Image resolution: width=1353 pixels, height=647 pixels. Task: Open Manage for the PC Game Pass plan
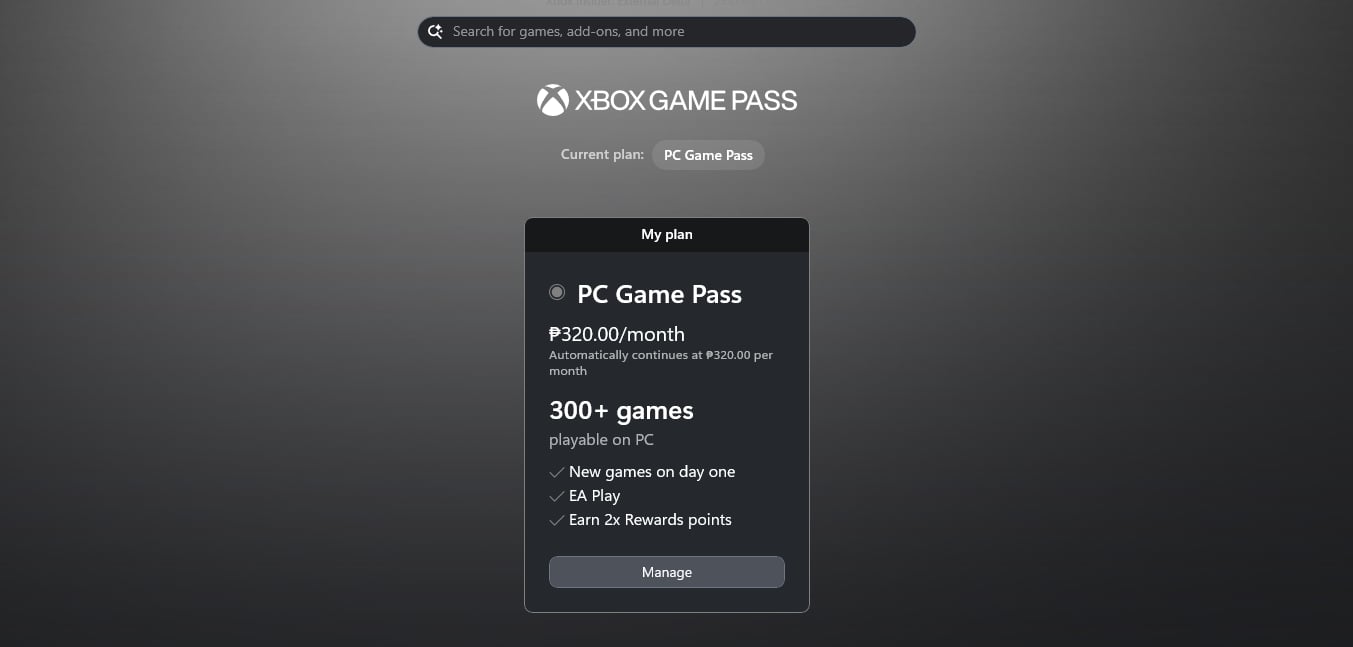[667, 572]
